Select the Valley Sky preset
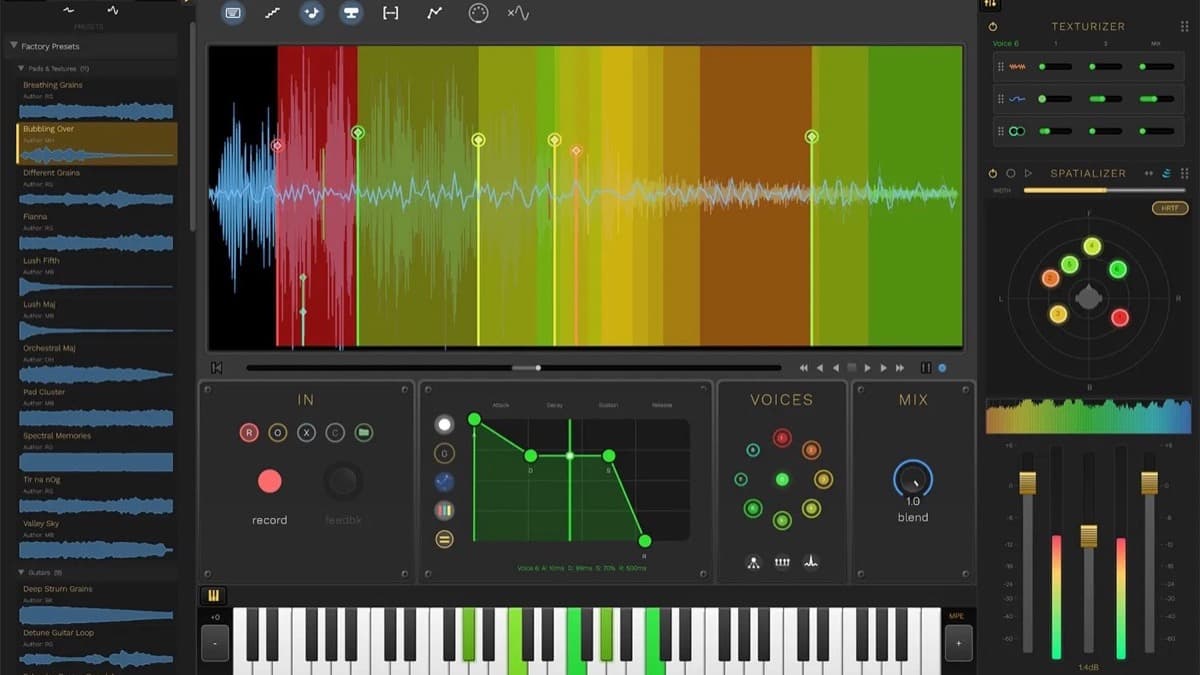 pos(98,540)
